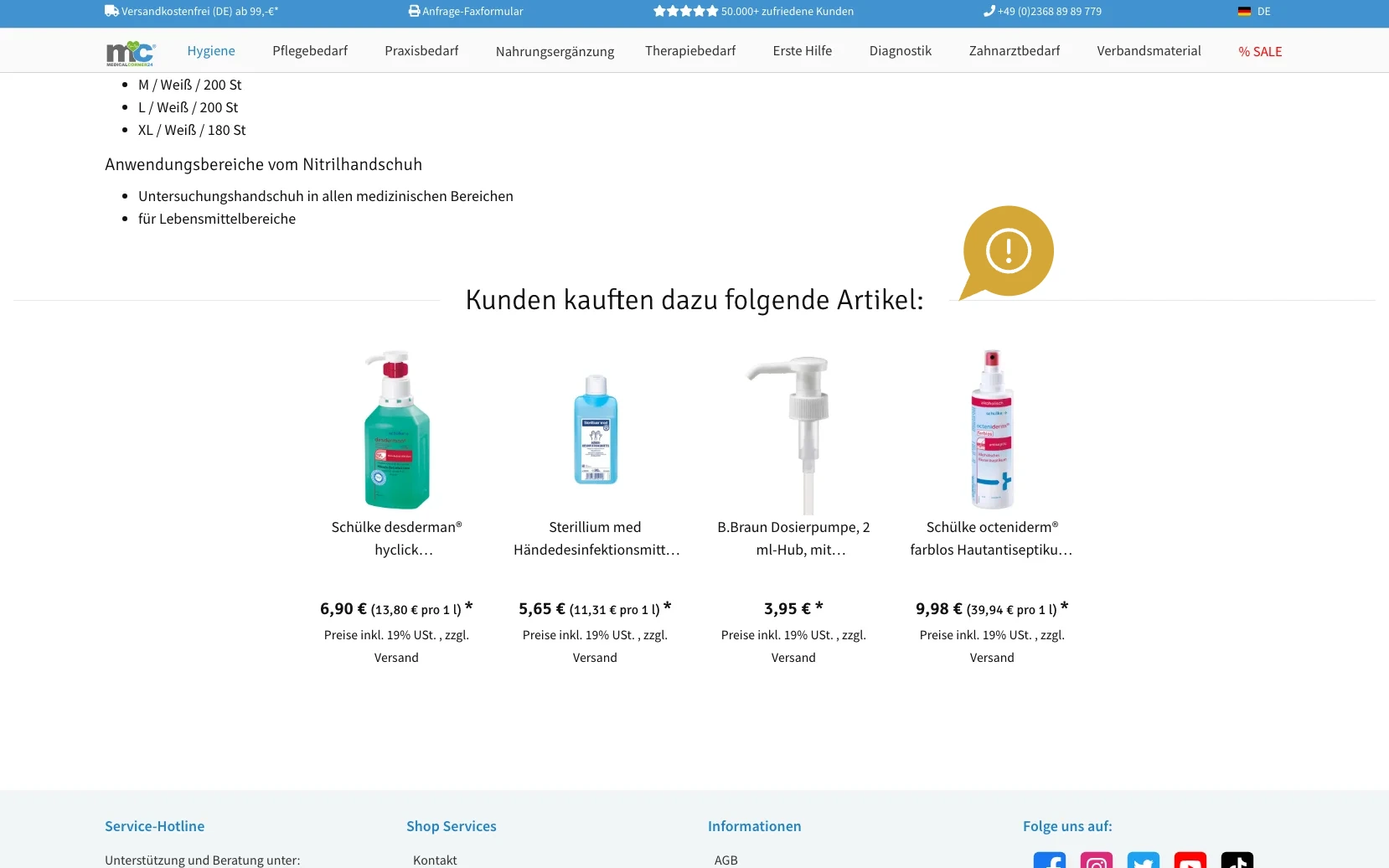Image resolution: width=1389 pixels, height=868 pixels.
Task: Click the fax printer icon
Action: coord(414,11)
